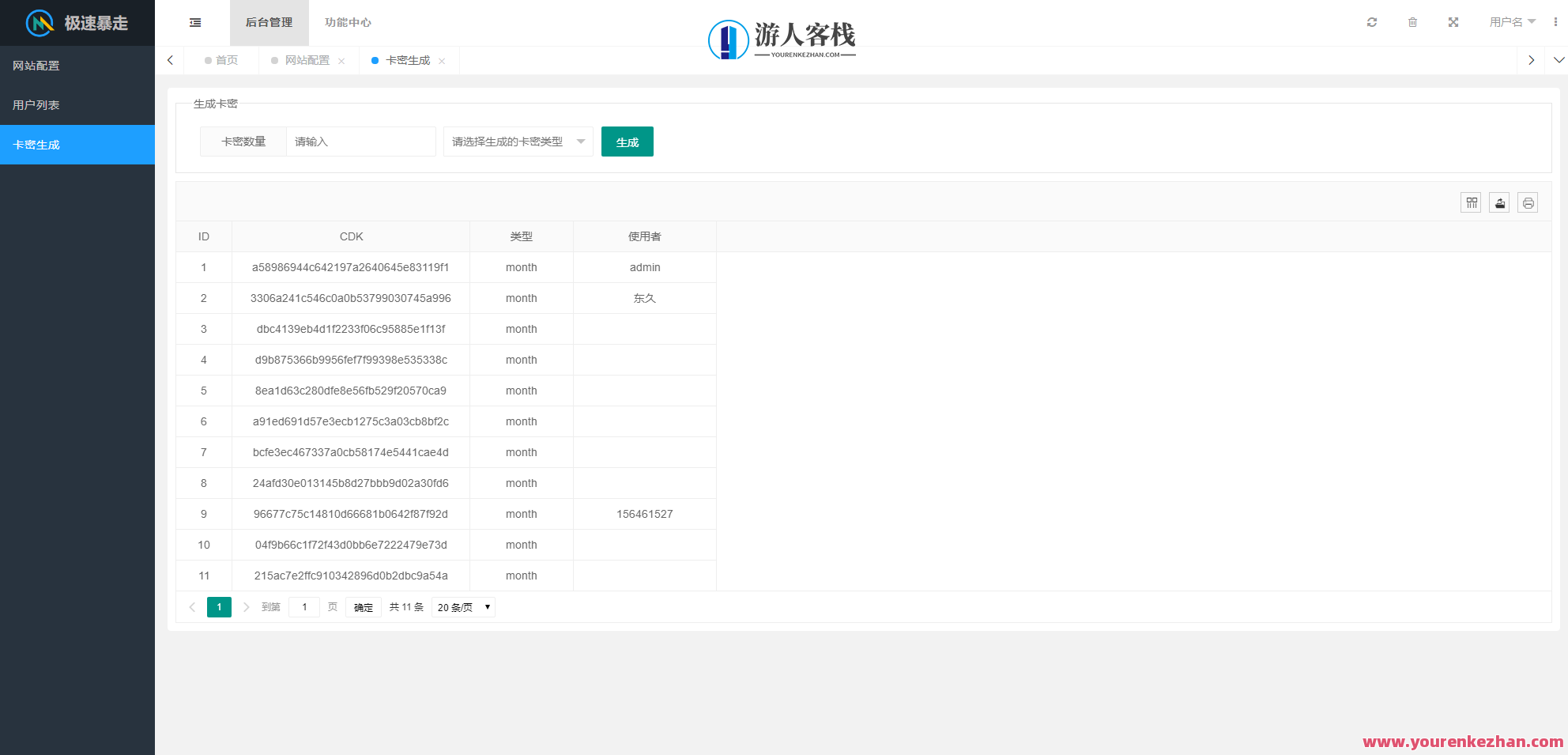Select page 1 in pagination

click(219, 607)
